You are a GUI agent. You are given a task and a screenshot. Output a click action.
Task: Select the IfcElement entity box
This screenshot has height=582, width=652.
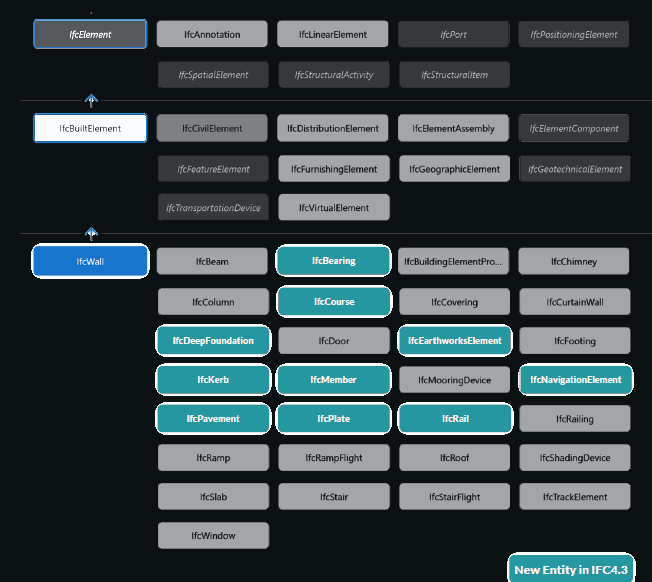[90, 34]
